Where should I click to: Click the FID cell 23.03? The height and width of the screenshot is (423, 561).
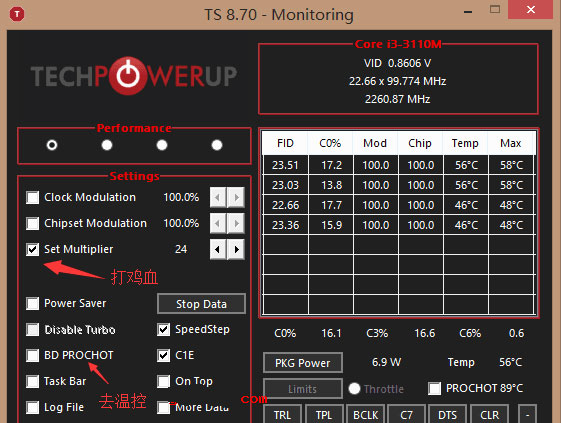click(x=286, y=185)
